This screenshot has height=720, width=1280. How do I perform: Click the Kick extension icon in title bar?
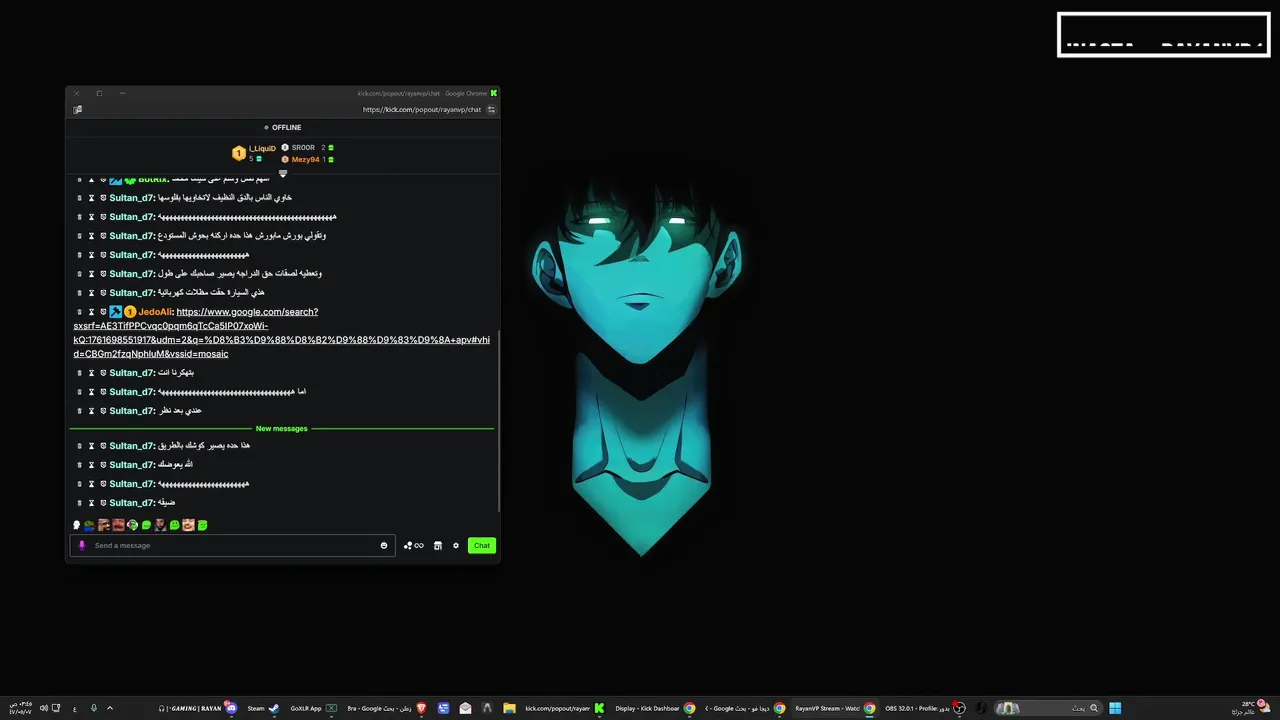tap(493, 93)
